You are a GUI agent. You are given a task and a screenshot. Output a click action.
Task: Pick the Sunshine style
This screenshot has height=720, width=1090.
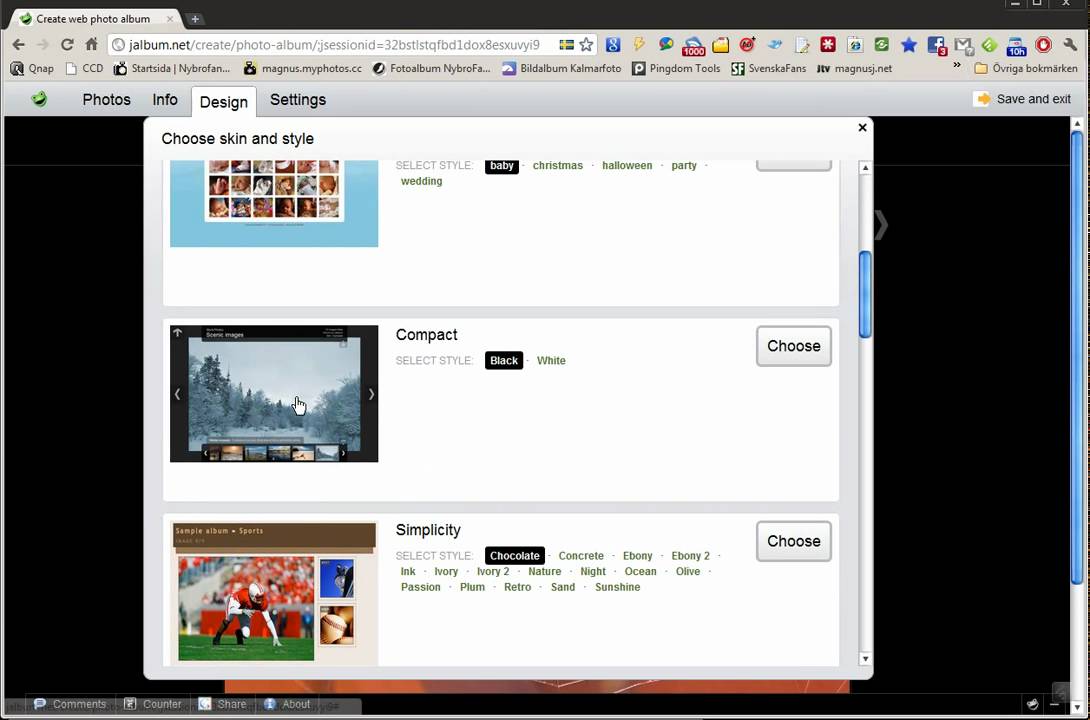[617, 587]
